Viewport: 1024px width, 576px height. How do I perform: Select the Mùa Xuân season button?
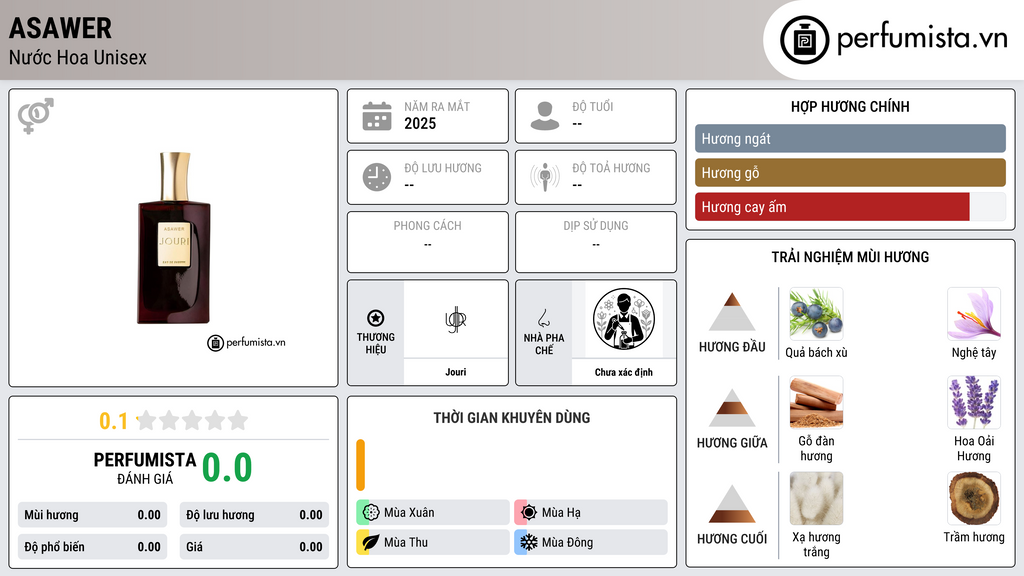[x=433, y=513]
